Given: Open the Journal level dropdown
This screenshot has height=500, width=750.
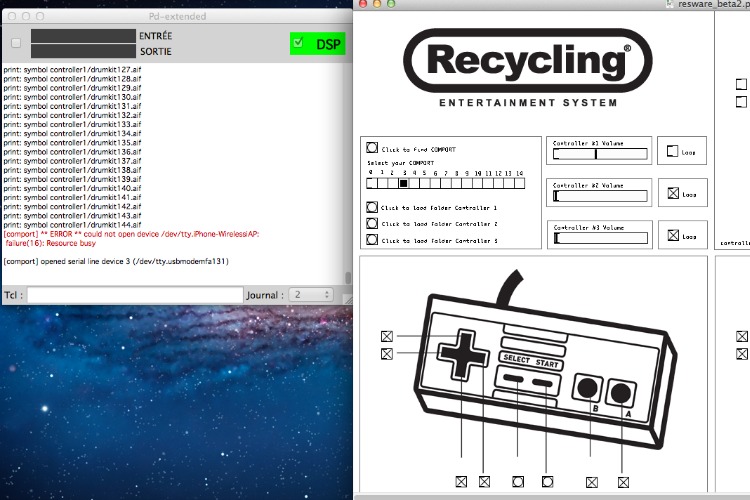Looking at the screenshot, I should pos(310,295).
